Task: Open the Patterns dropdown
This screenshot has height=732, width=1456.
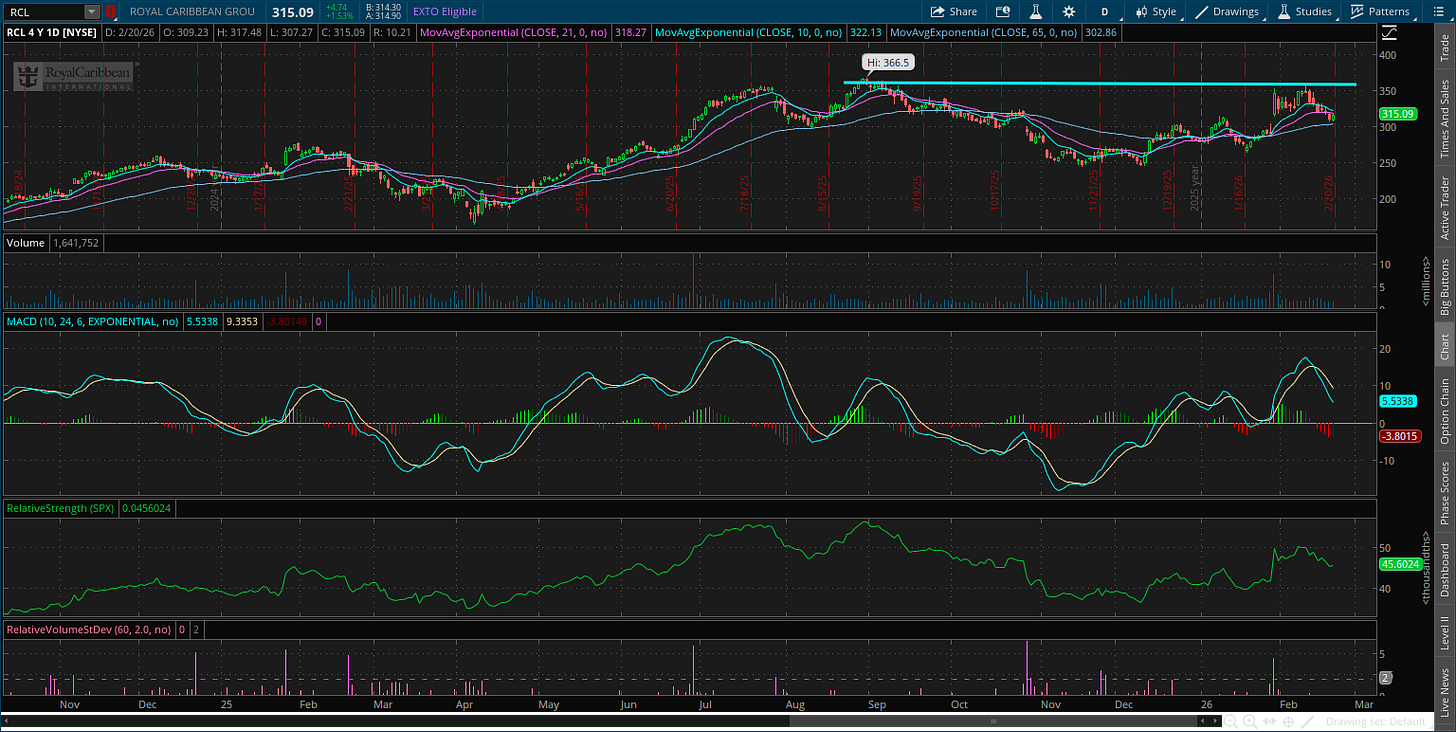Action: (1379, 12)
